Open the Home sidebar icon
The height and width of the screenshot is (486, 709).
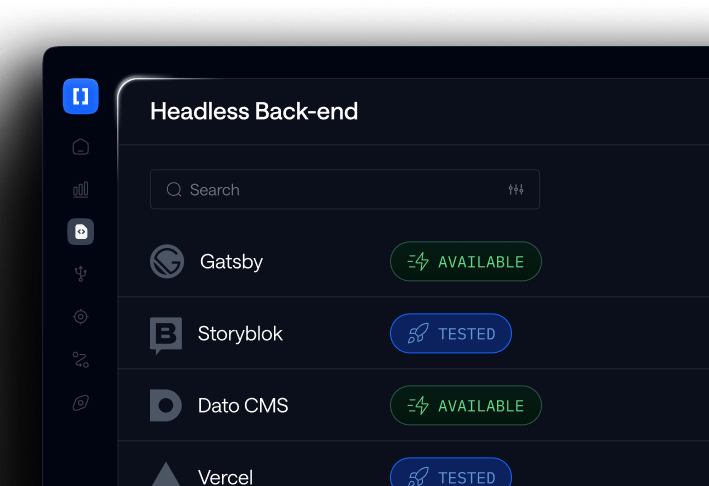tap(80, 146)
